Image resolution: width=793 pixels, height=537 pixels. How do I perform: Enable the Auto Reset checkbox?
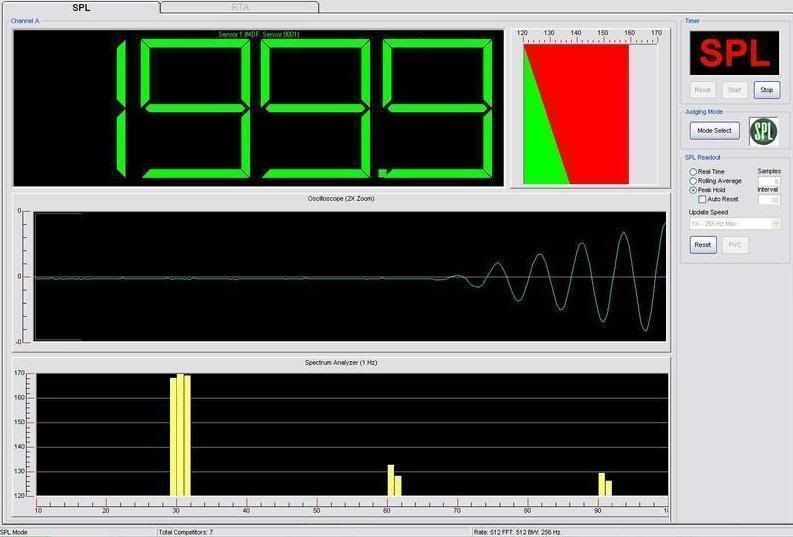pos(702,199)
